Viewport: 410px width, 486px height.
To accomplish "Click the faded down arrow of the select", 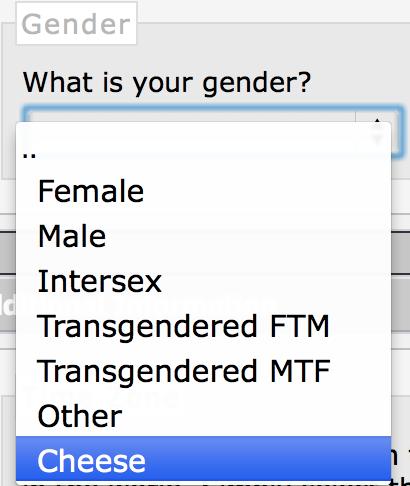I will [377, 139].
